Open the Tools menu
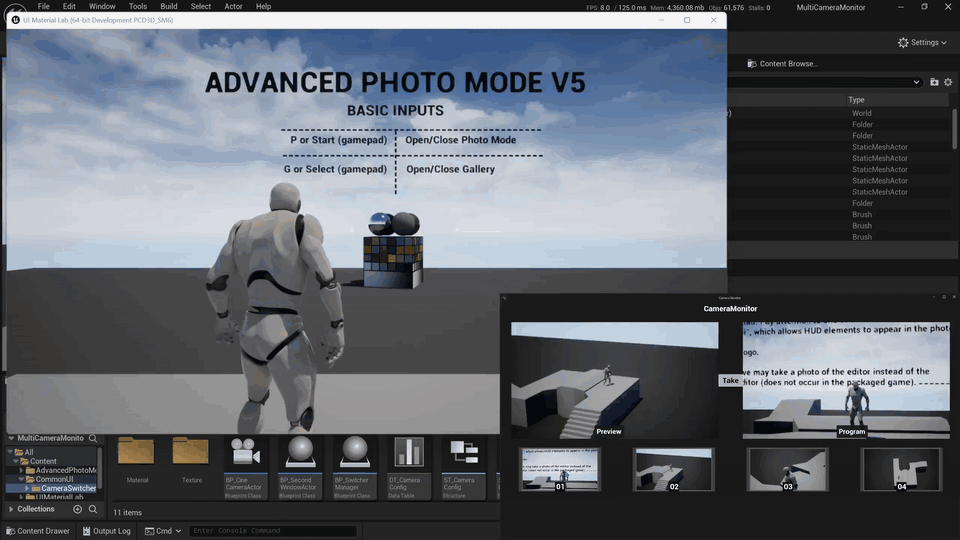960x540 pixels. click(138, 6)
